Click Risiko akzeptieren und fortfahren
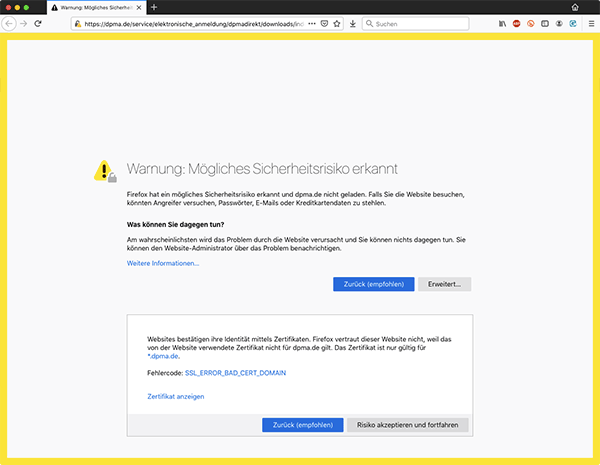Screen dimensions: 600x465 pyautogui.click(x=408, y=425)
